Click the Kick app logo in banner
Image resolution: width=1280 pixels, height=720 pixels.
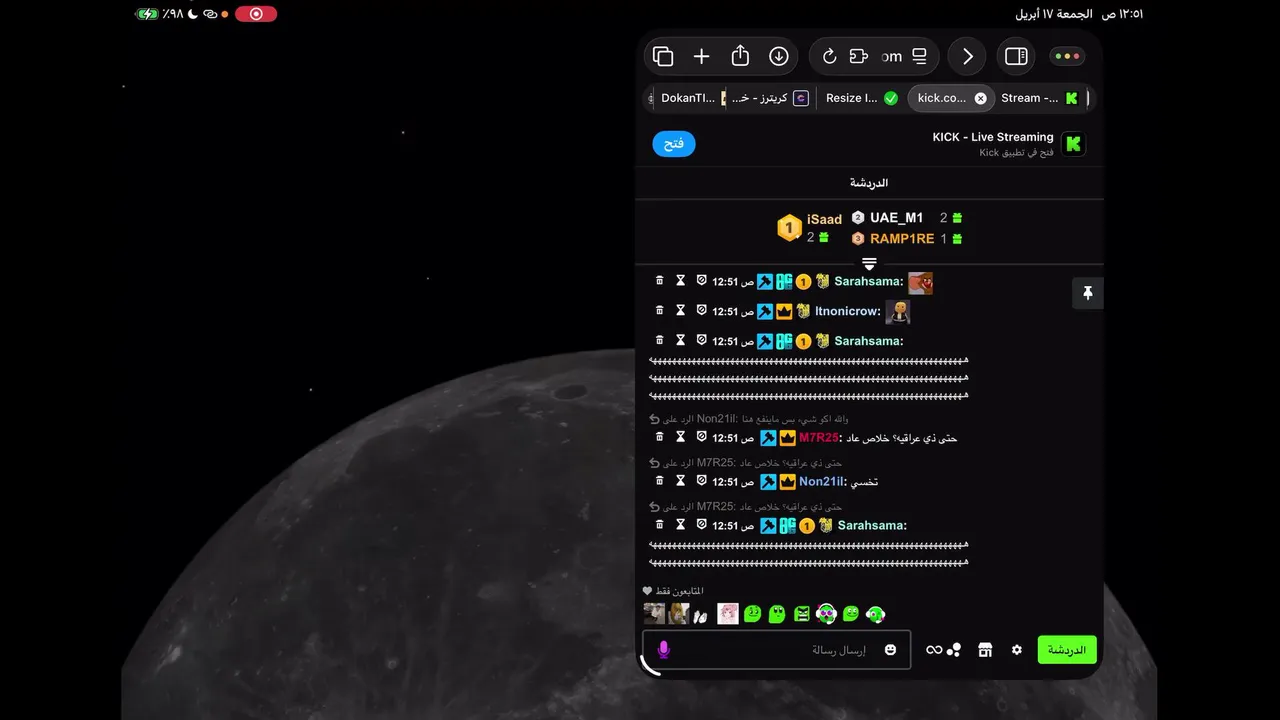coord(1073,144)
